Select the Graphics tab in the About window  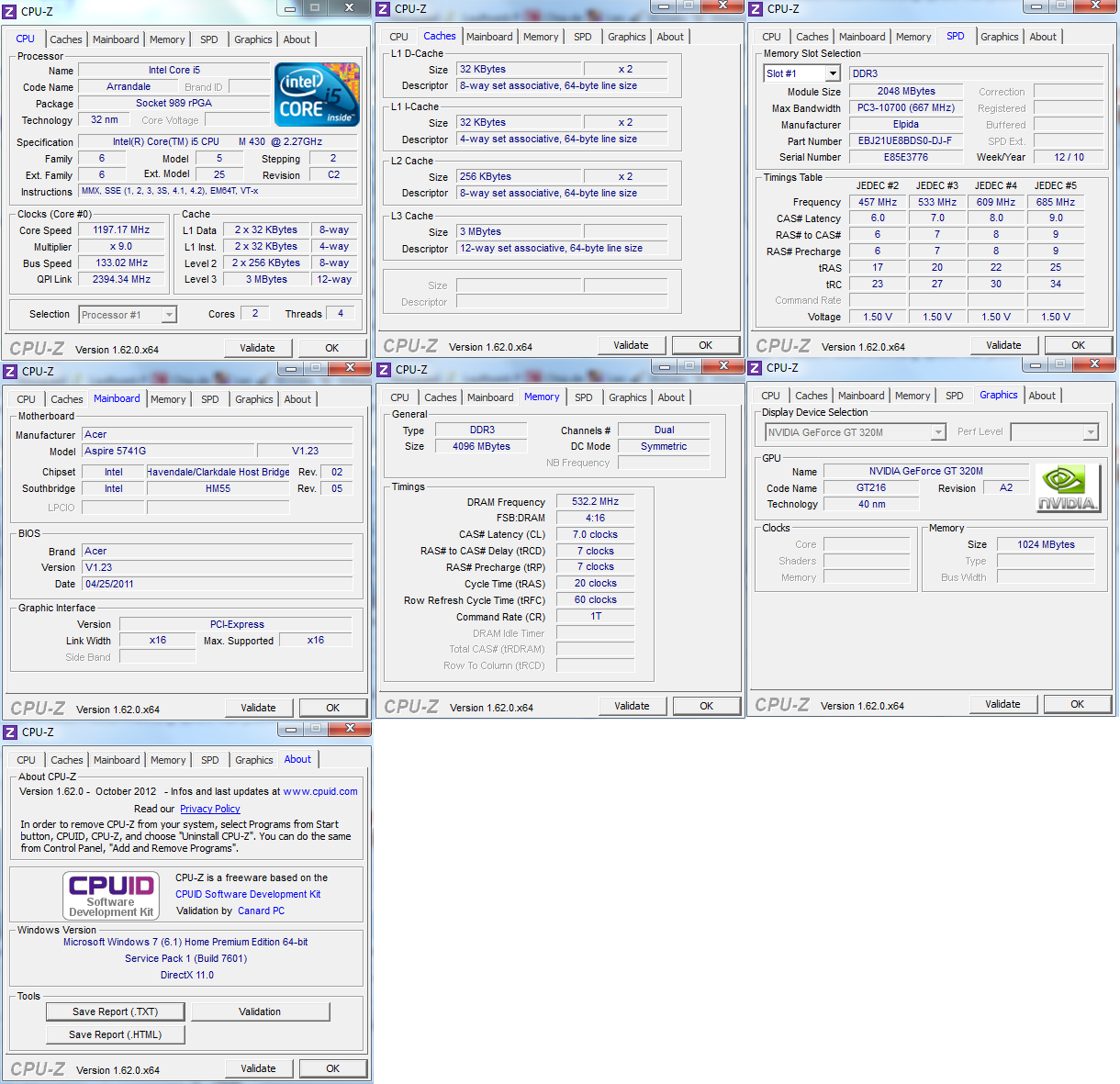coord(254,760)
